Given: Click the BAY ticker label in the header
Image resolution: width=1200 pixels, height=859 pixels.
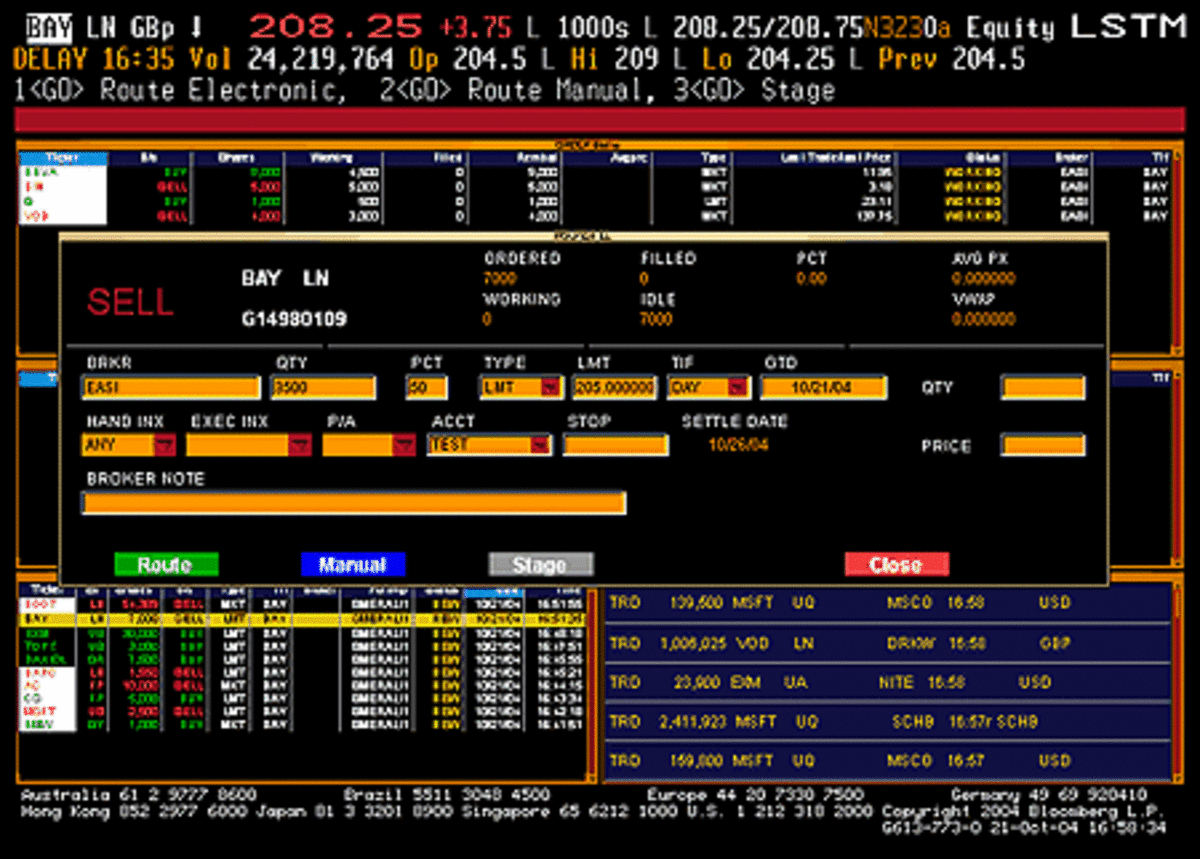Looking at the screenshot, I should (x=48, y=27).
